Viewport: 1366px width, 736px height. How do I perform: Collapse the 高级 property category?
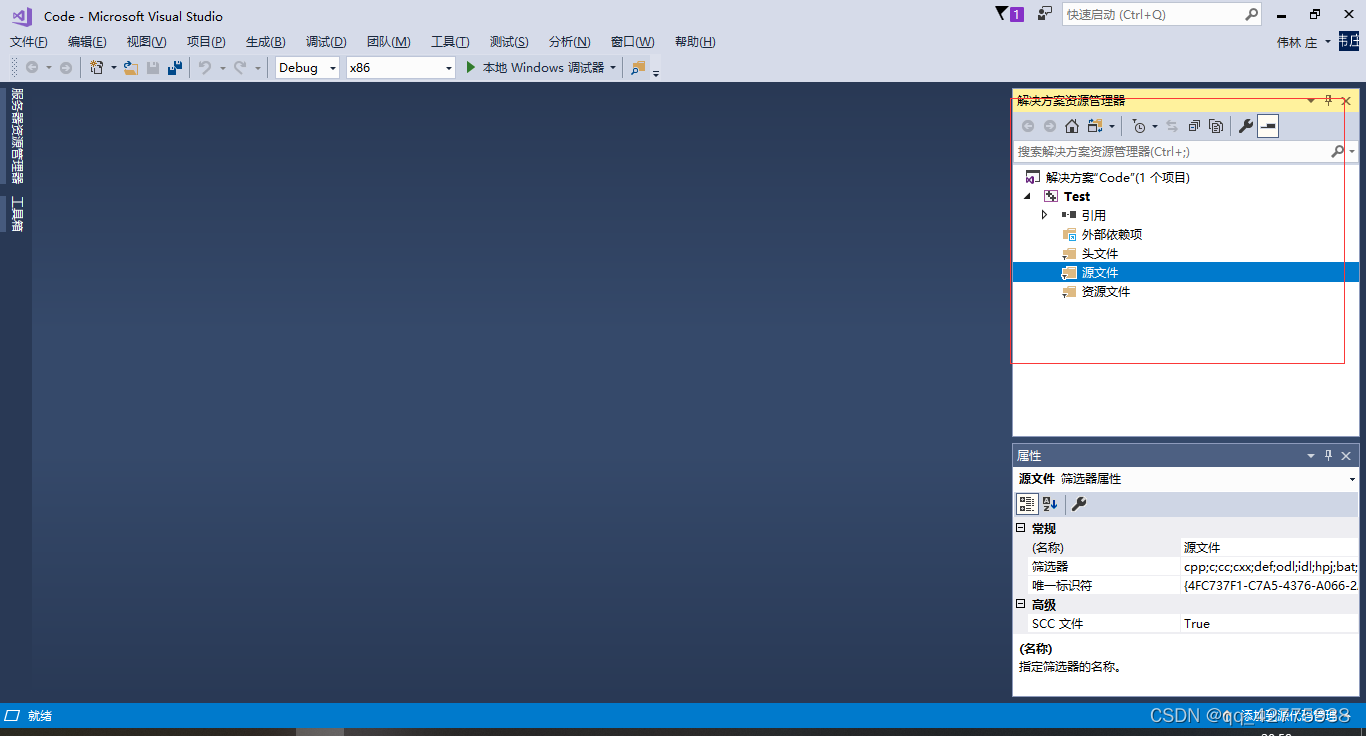click(x=1021, y=604)
